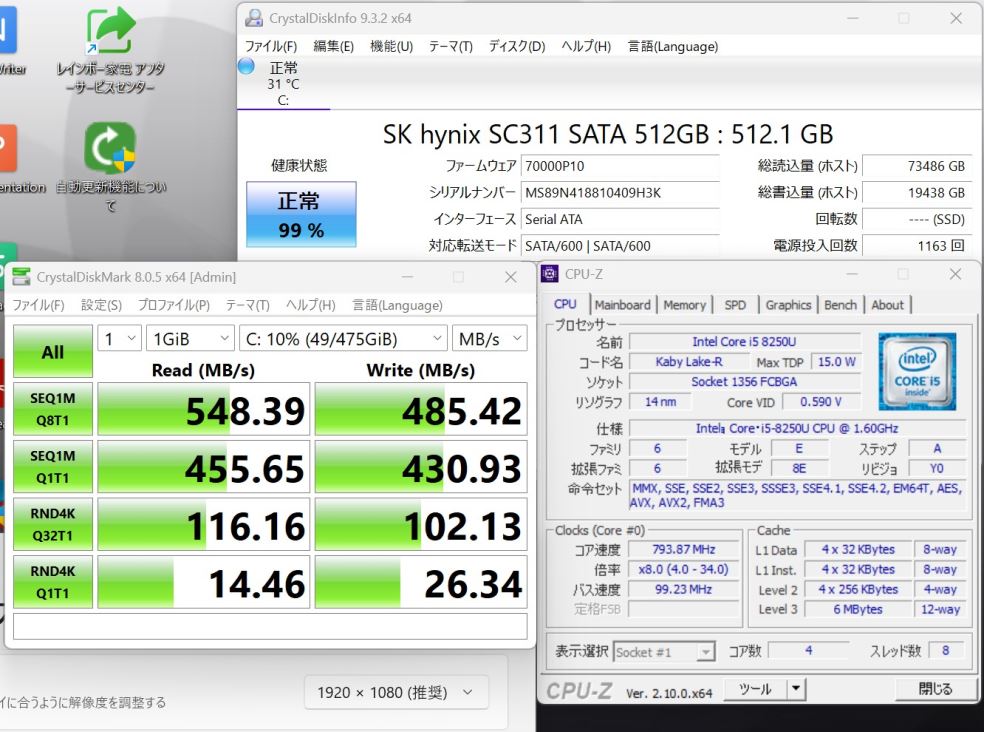Open 機能(U) menu in CrystalDiskInfo

coord(392,46)
